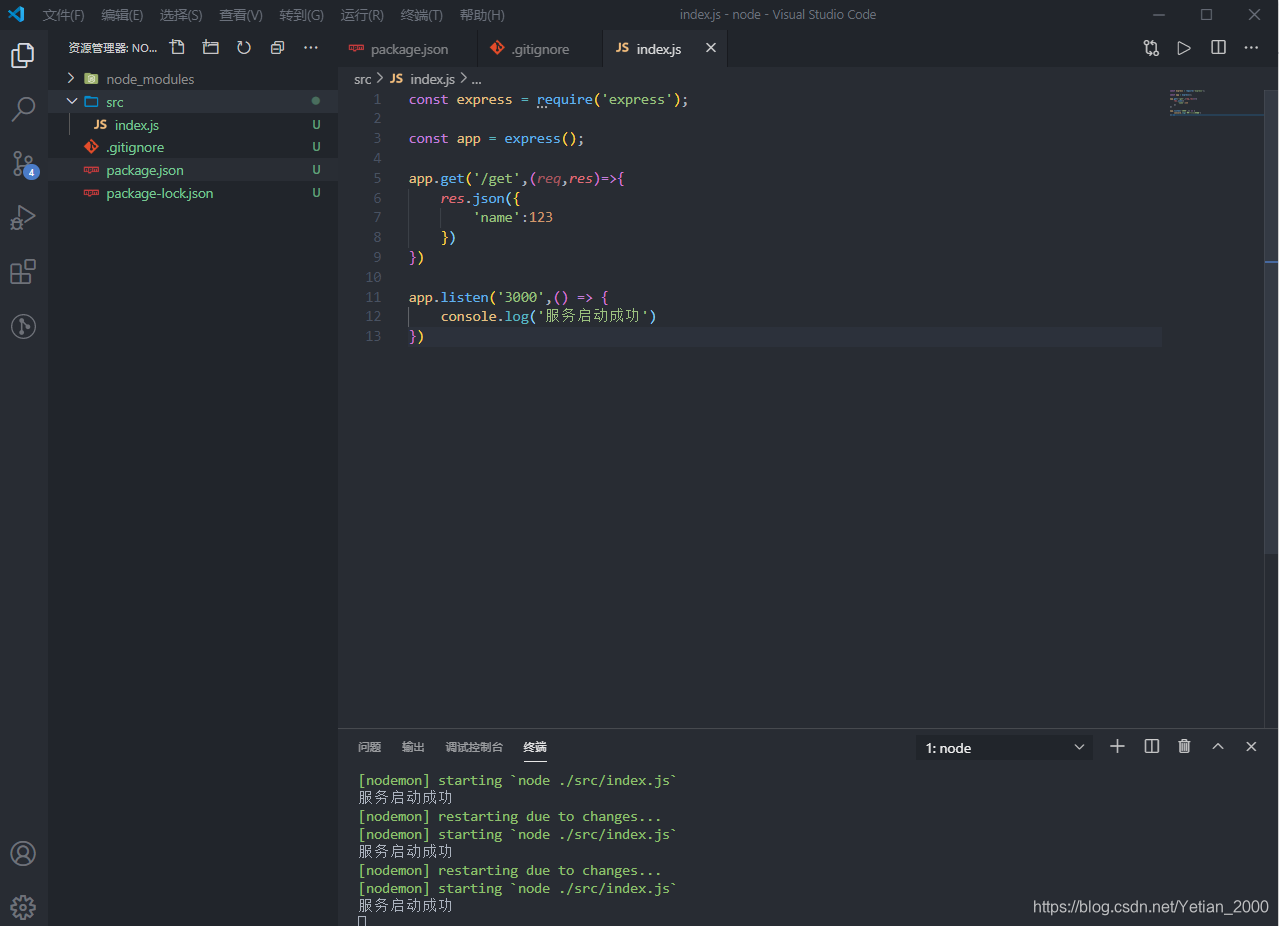This screenshot has width=1279, height=926.
Task: Click on the 'require' keyword in line 1
Action: [564, 99]
